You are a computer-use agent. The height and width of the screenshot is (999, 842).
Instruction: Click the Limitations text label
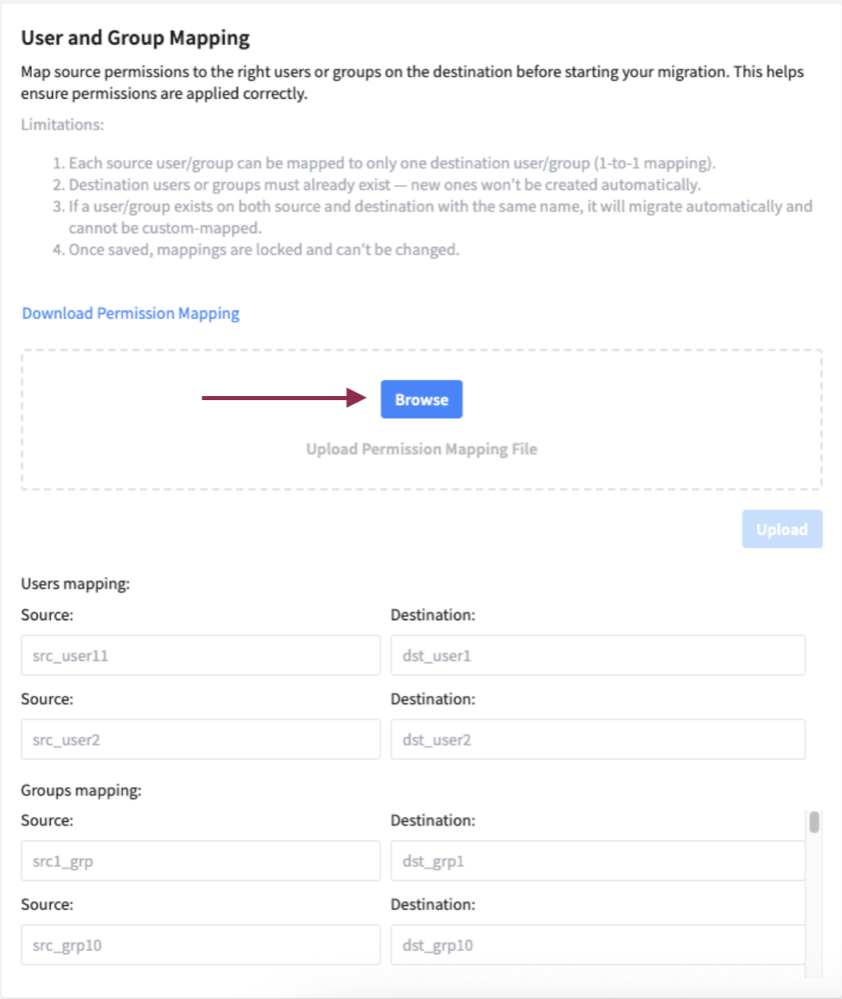(50, 124)
